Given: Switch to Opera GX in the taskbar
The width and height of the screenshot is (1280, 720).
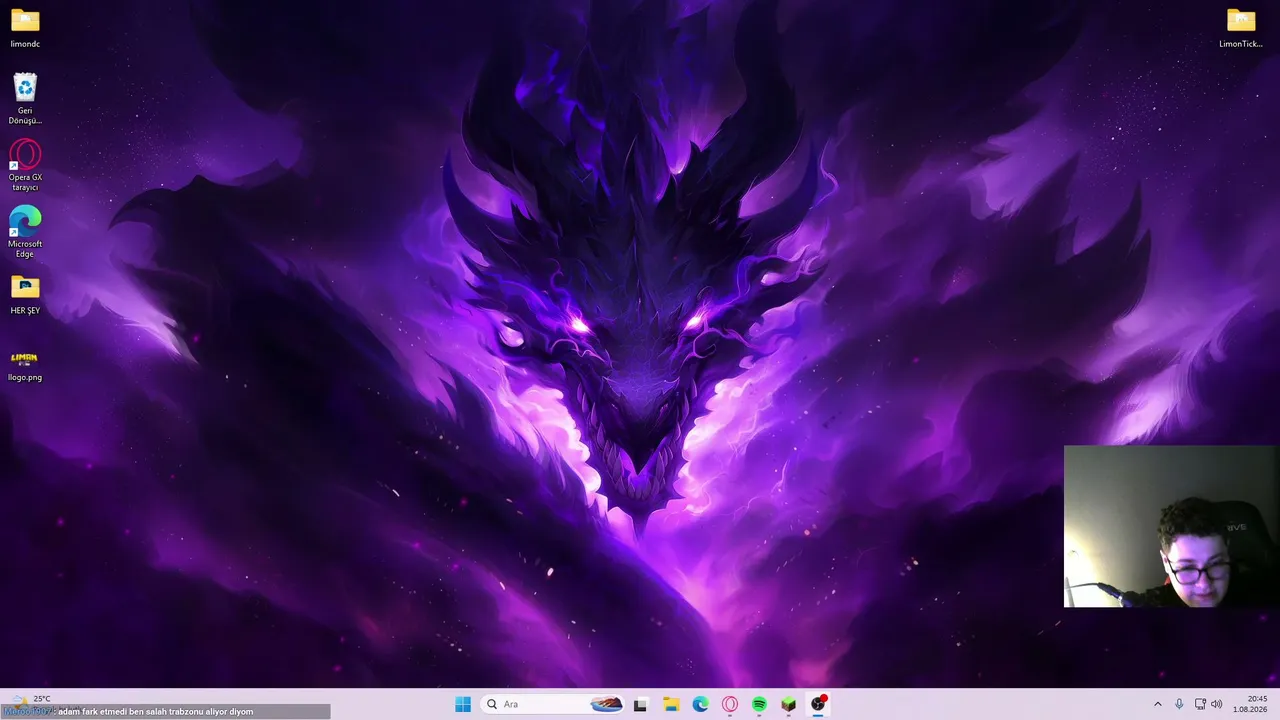Looking at the screenshot, I should 730,704.
